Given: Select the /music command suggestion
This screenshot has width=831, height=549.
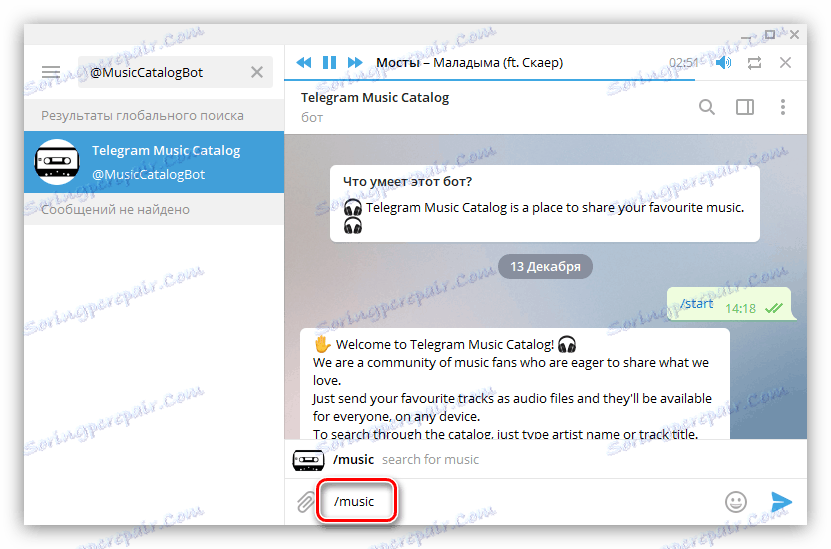Looking at the screenshot, I should tap(545, 459).
